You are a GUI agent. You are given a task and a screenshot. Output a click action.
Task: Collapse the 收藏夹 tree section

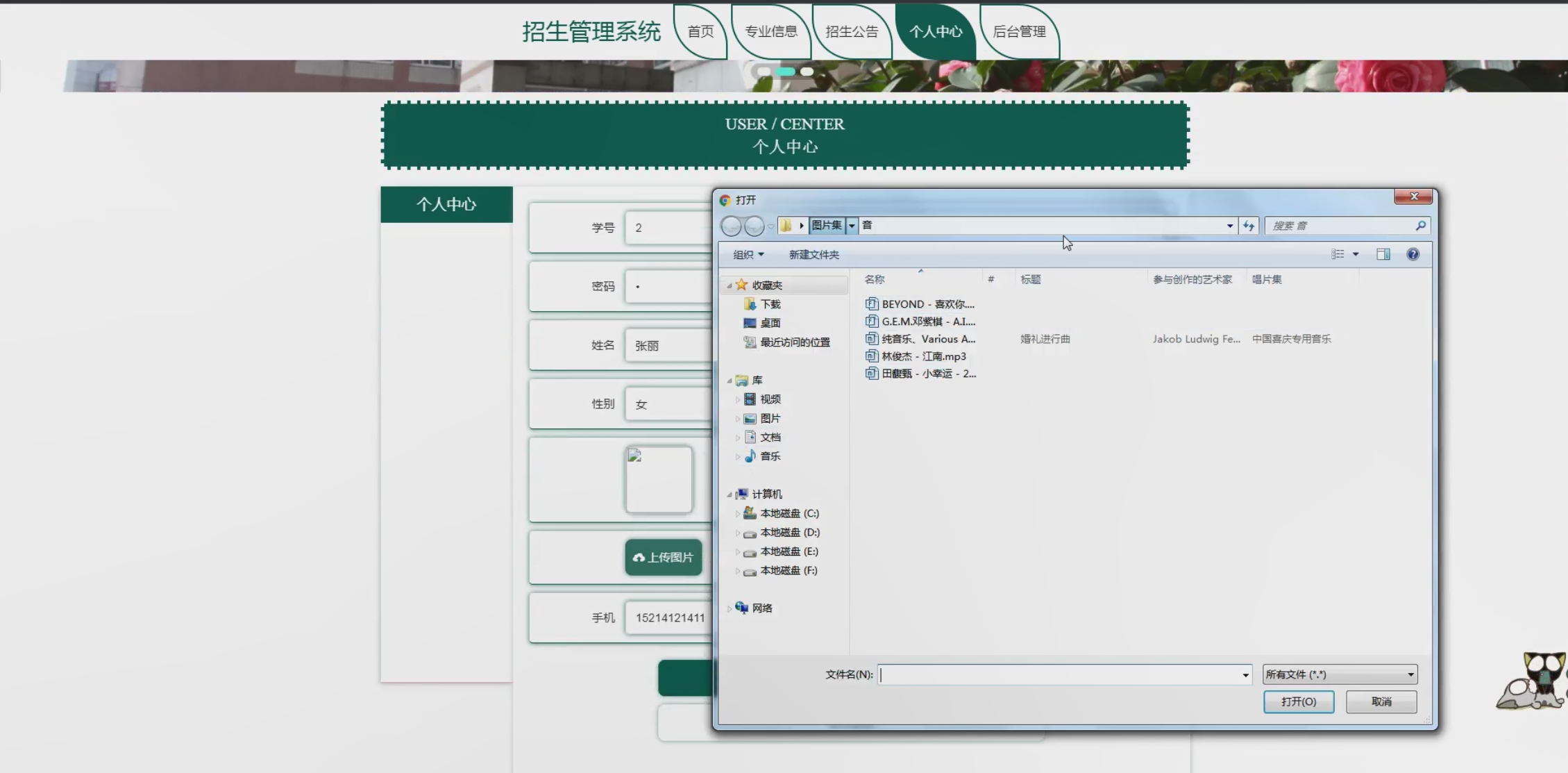click(729, 285)
